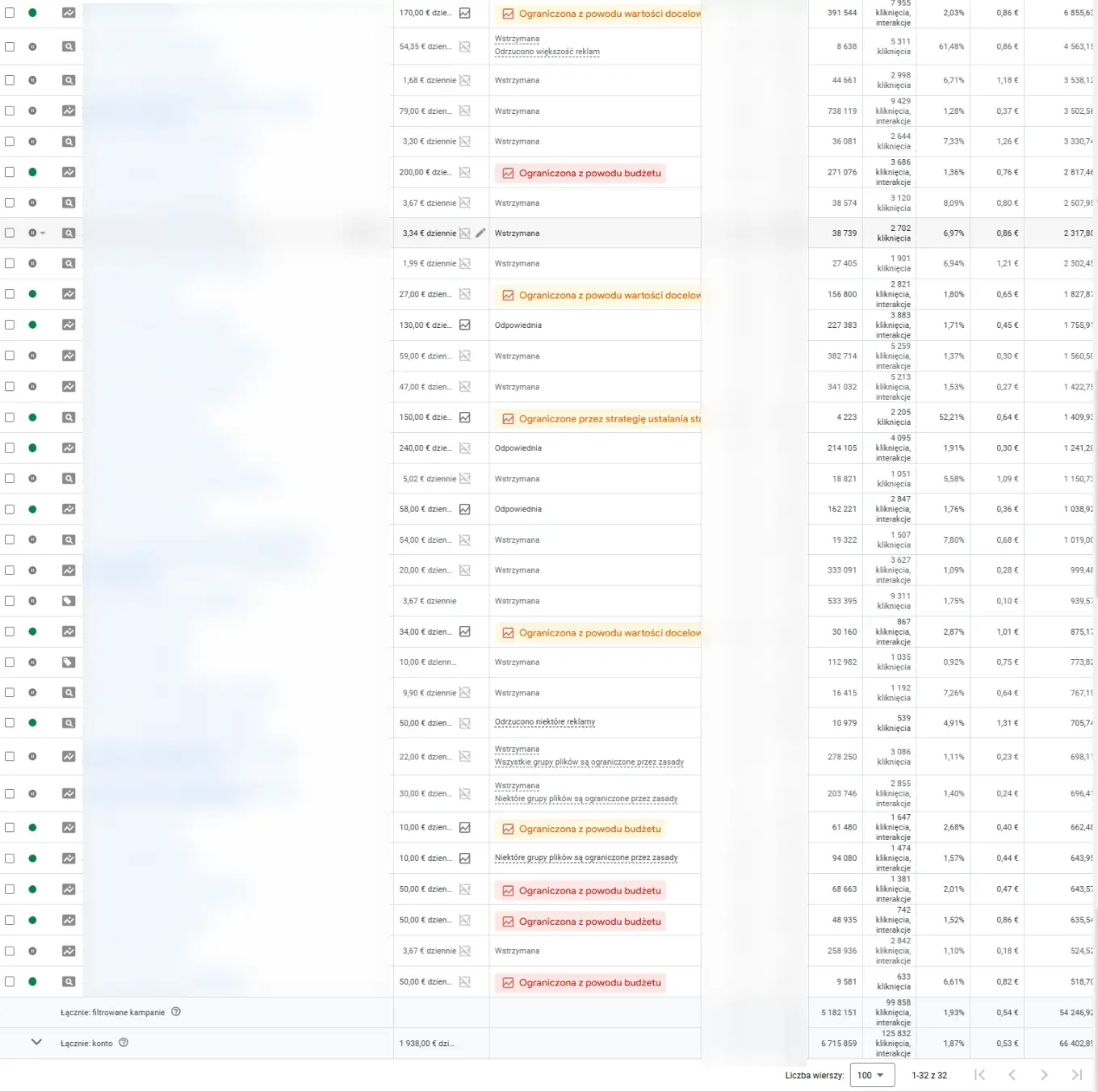Click the green status dot on 150,00 € row

32,418
